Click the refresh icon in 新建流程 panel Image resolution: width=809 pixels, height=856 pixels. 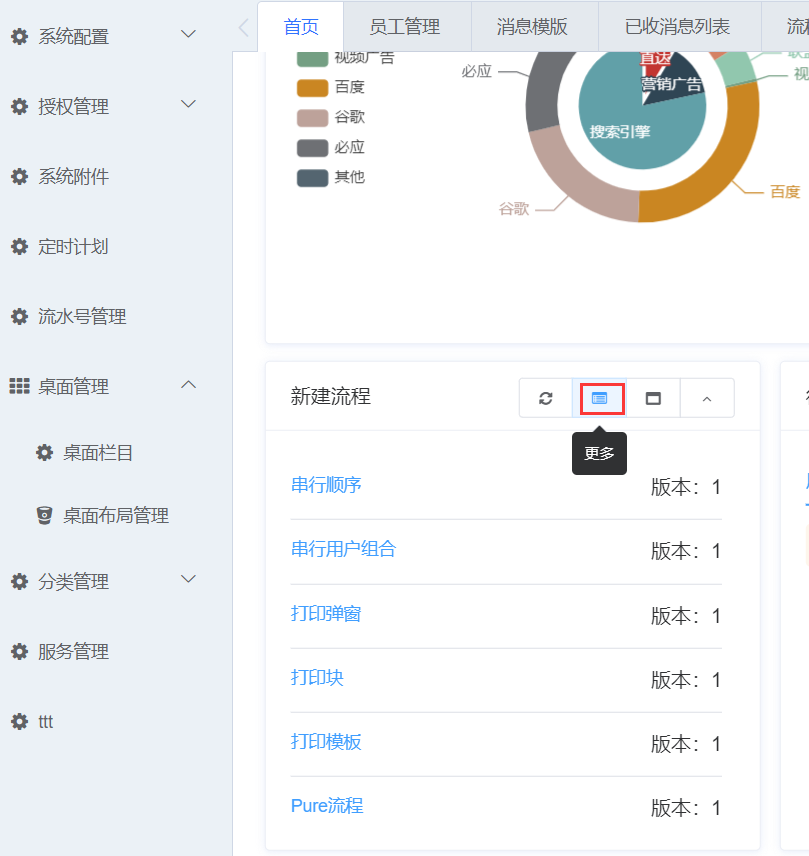546,398
